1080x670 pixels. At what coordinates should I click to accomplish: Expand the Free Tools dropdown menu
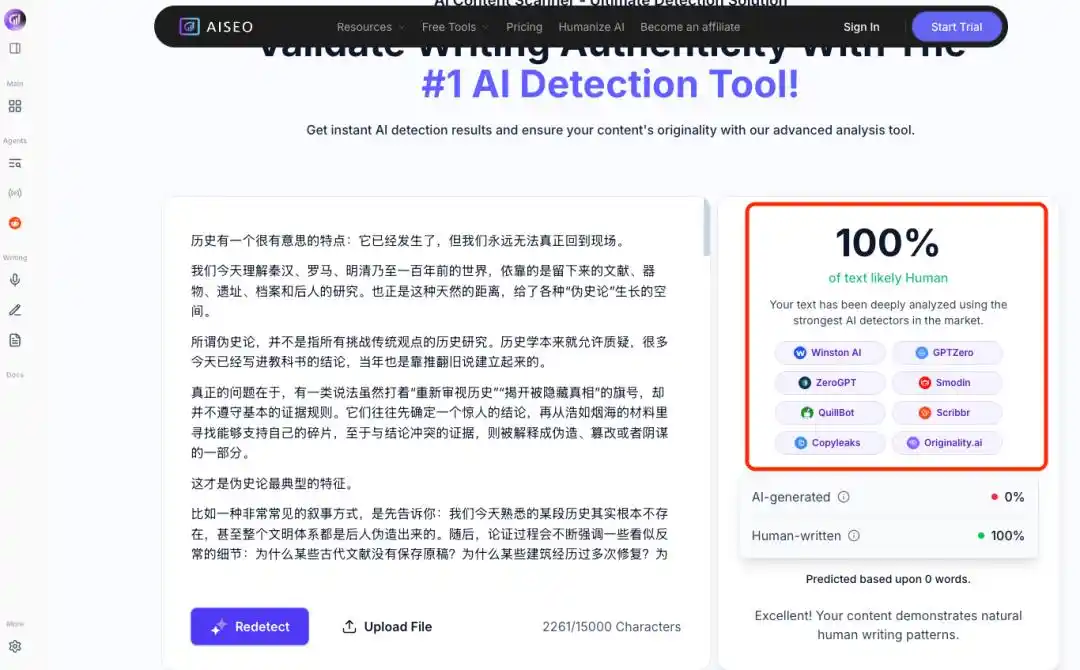455,27
